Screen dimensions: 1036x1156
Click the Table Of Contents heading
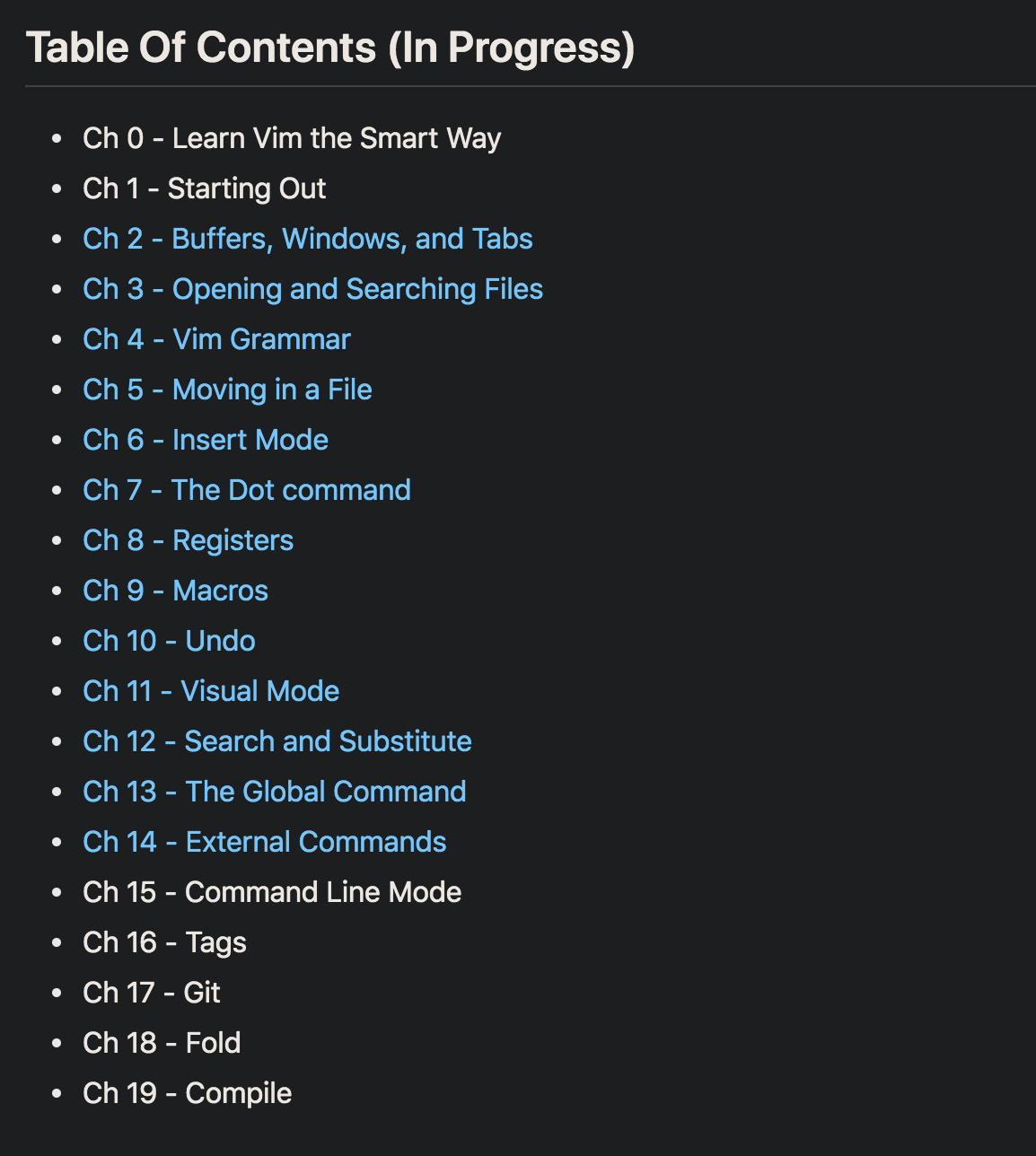[x=330, y=48]
